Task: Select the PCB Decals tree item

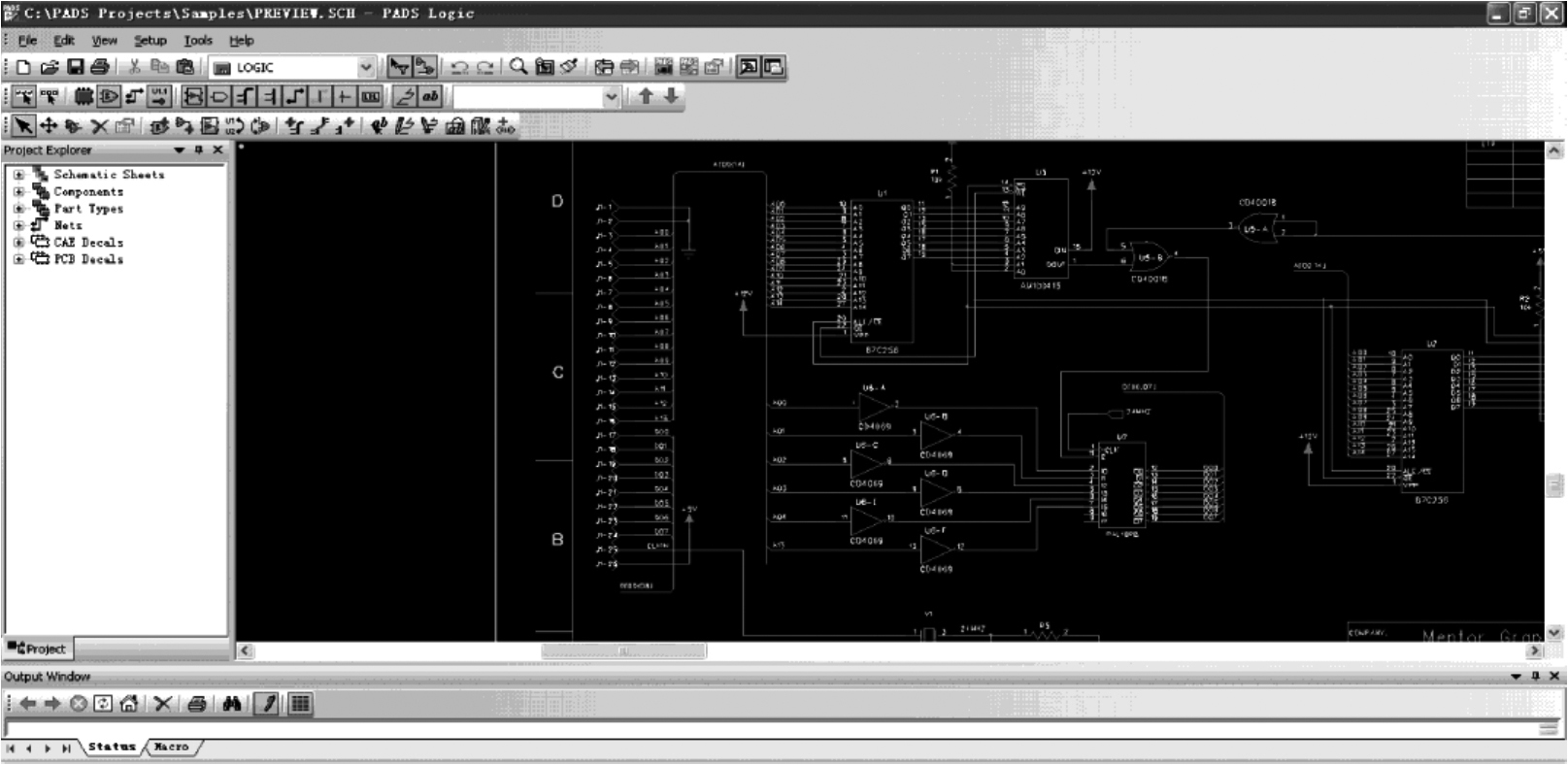Action: click(x=87, y=259)
